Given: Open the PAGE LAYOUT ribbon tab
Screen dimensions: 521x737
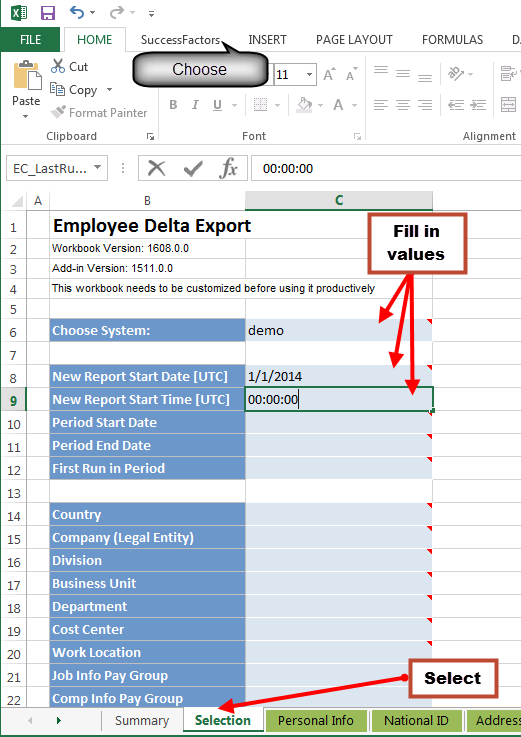Looking at the screenshot, I should (x=354, y=40).
